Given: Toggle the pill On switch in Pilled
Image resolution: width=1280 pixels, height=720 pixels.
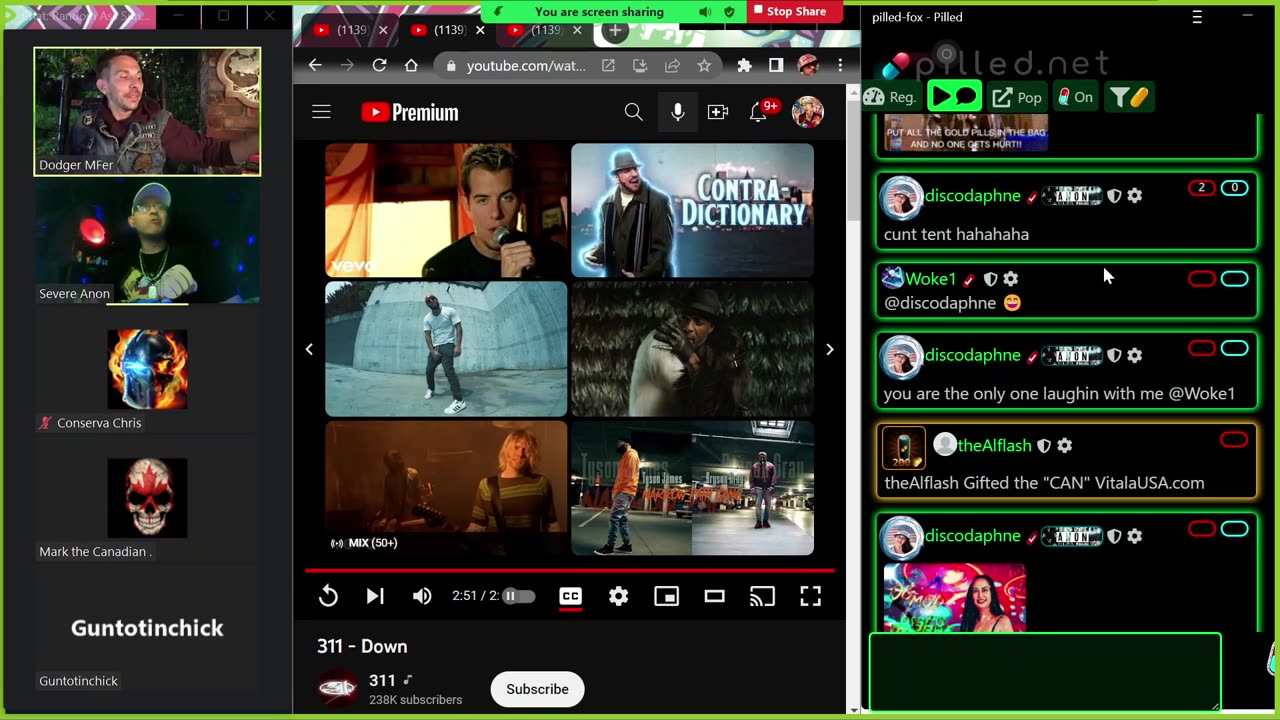Looking at the screenshot, I should coord(1075,97).
